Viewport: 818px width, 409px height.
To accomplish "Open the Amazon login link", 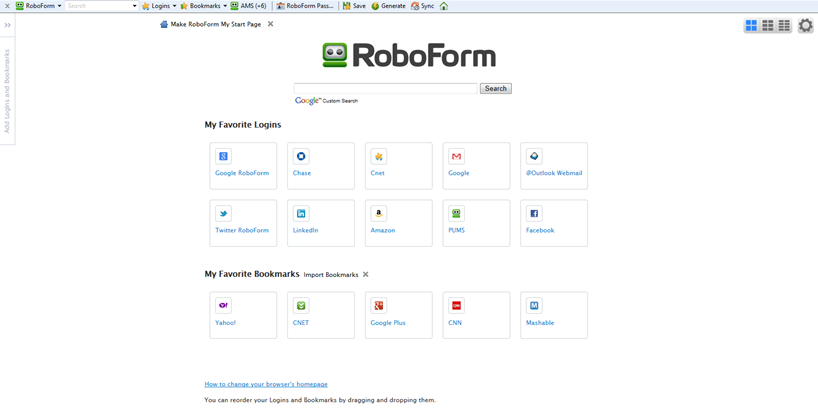I will coord(383,230).
